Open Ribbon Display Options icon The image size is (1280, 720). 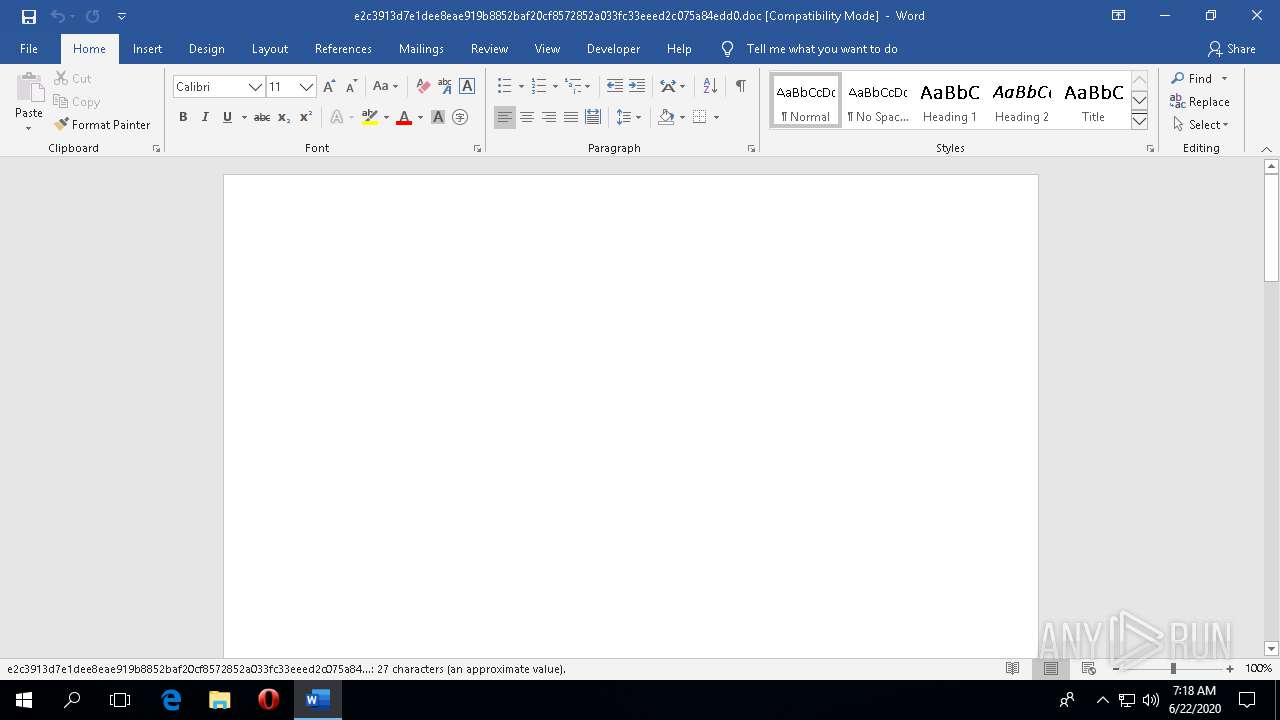(x=1119, y=16)
